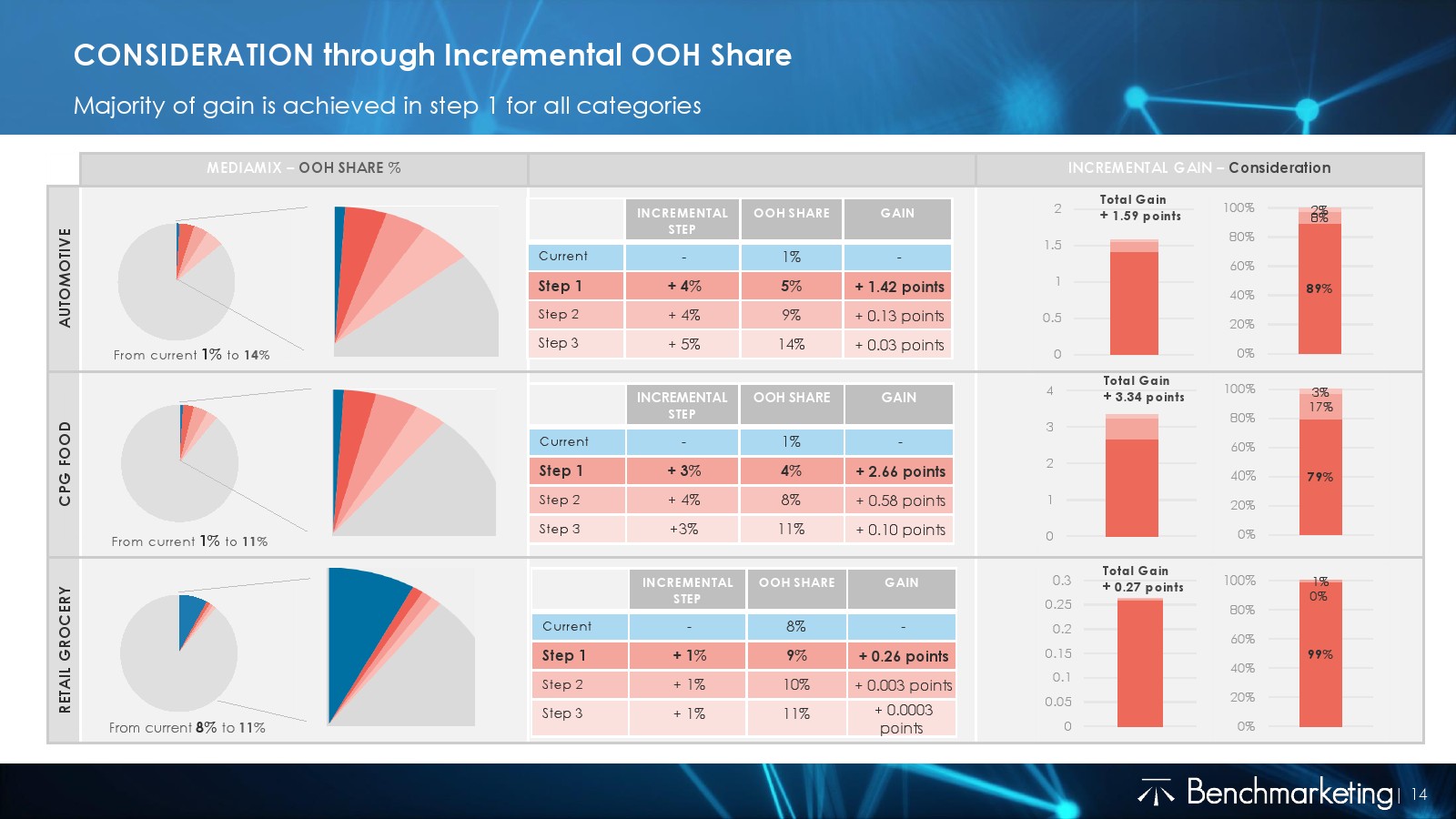1456x819 pixels.
Task: Click the Automotive small pie chart
Action: point(177,281)
